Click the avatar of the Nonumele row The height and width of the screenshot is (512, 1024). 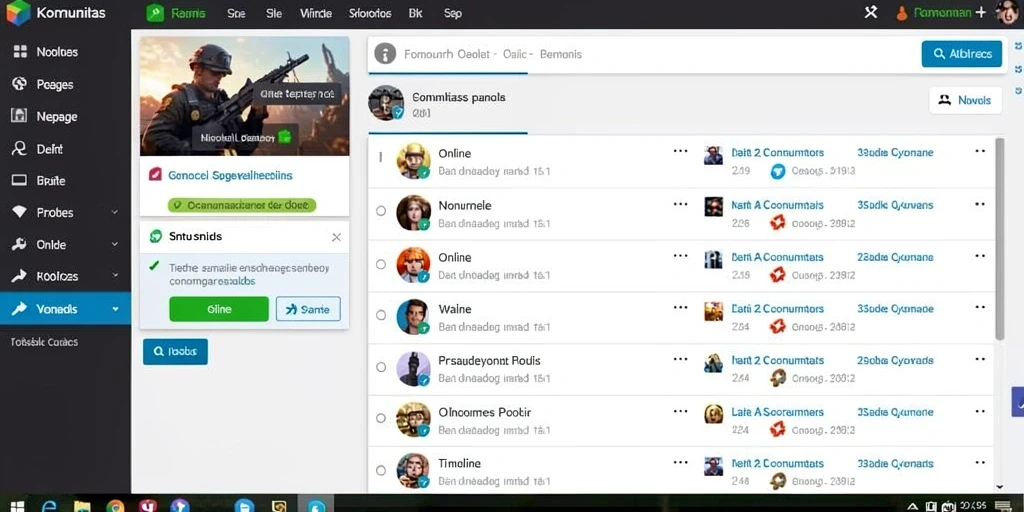[x=413, y=212]
